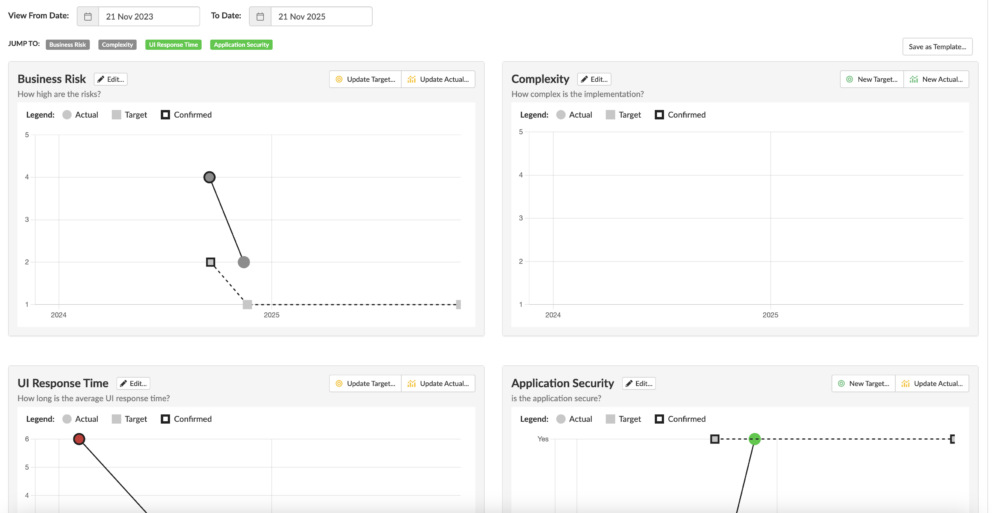
Task: Click Actual legend circle in UI Response Time chart
Action: (66, 419)
